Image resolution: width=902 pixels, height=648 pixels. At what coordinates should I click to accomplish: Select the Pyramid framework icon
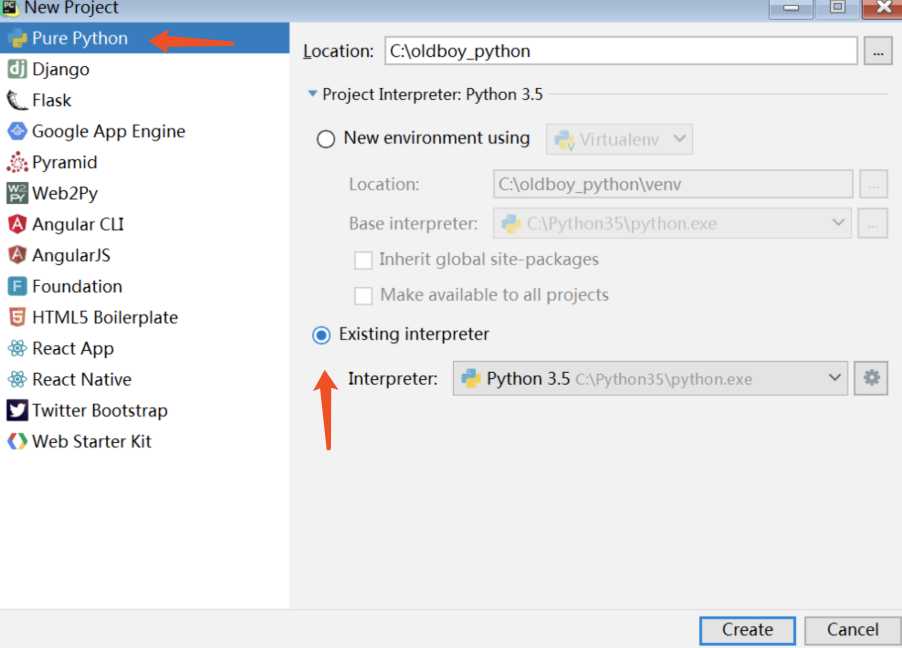[x=17, y=162]
